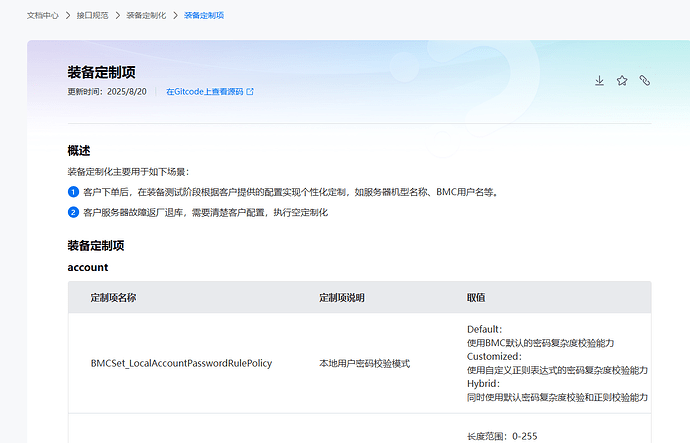
Task: Click the 概述 section heading
Action: tap(79, 151)
